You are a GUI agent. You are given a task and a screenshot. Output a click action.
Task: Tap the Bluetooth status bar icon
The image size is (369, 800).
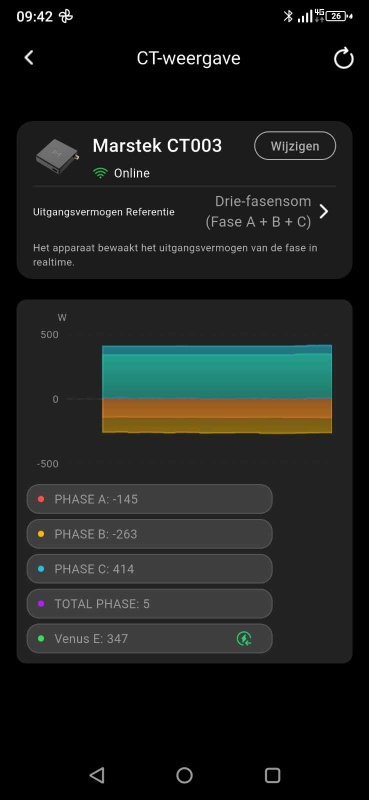coord(288,16)
